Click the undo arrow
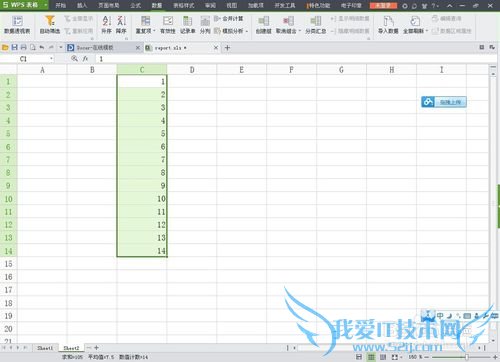The image size is (500, 362). [x=42, y=48]
